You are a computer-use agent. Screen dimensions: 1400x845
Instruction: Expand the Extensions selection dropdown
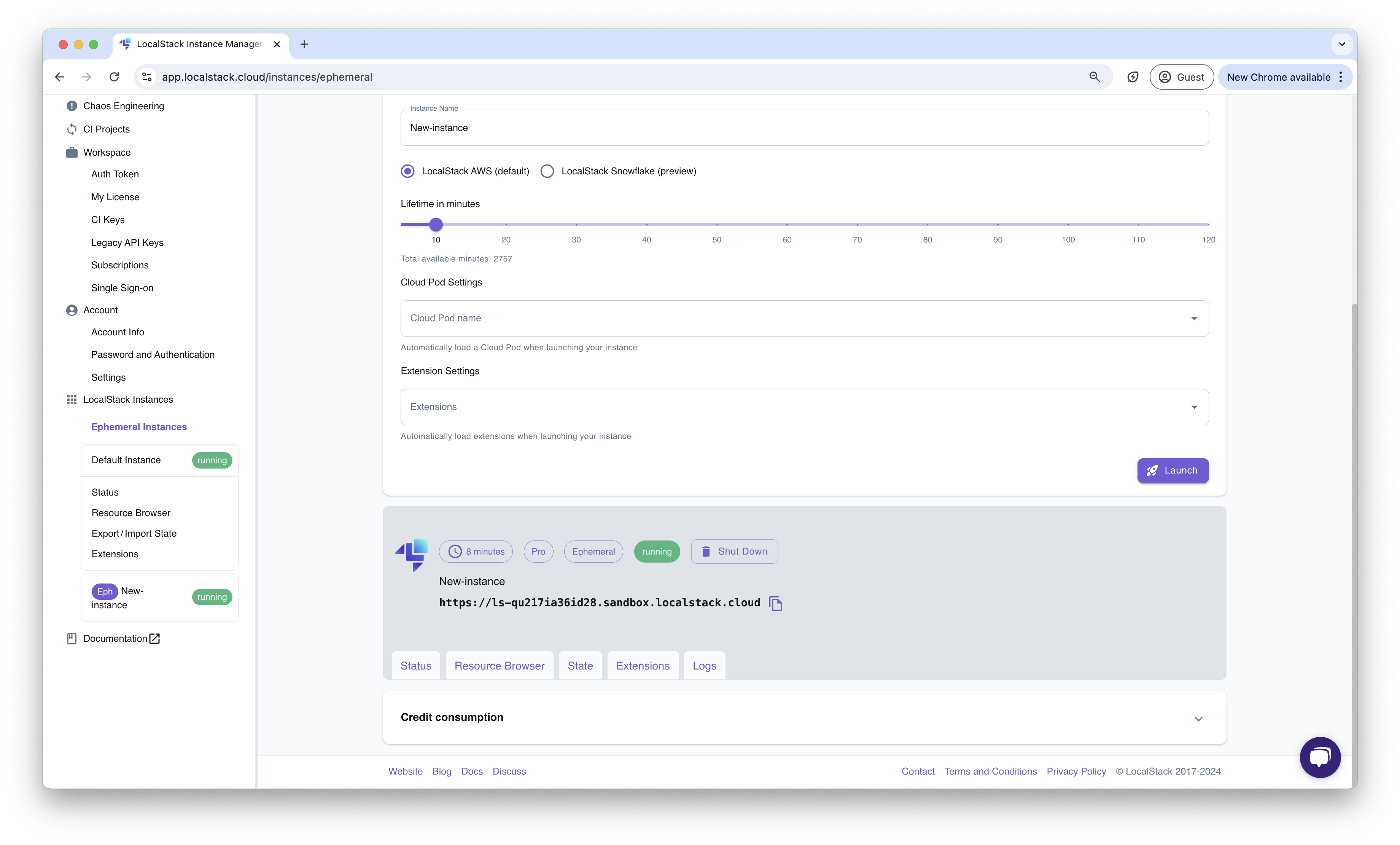(1194, 407)
